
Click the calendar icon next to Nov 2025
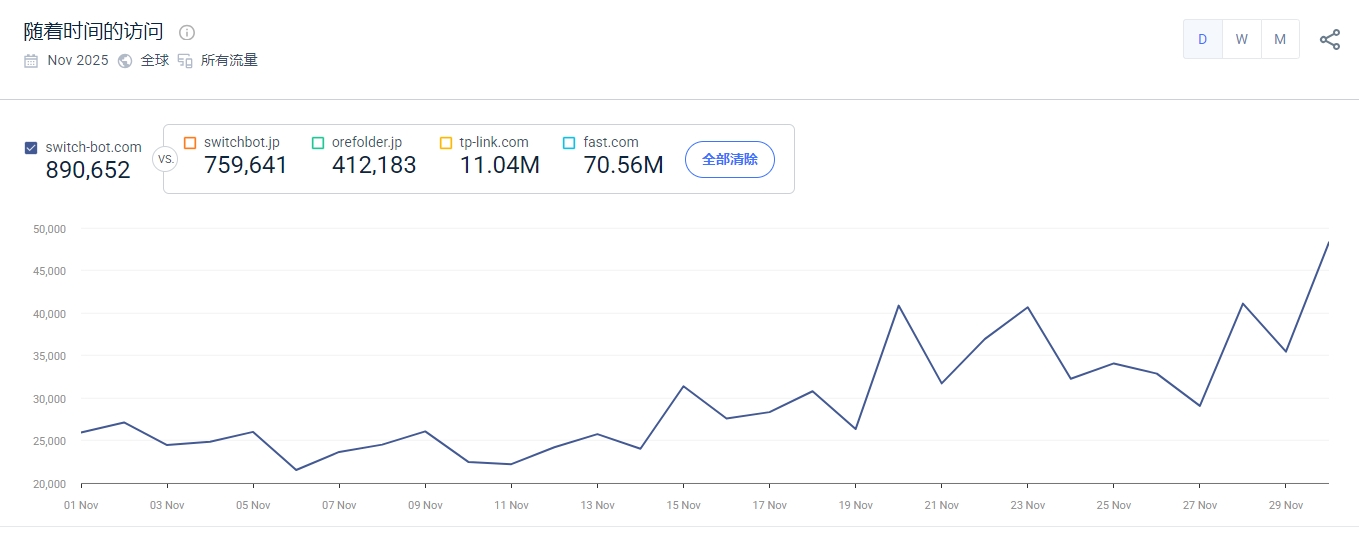click(x=31, y=60)
